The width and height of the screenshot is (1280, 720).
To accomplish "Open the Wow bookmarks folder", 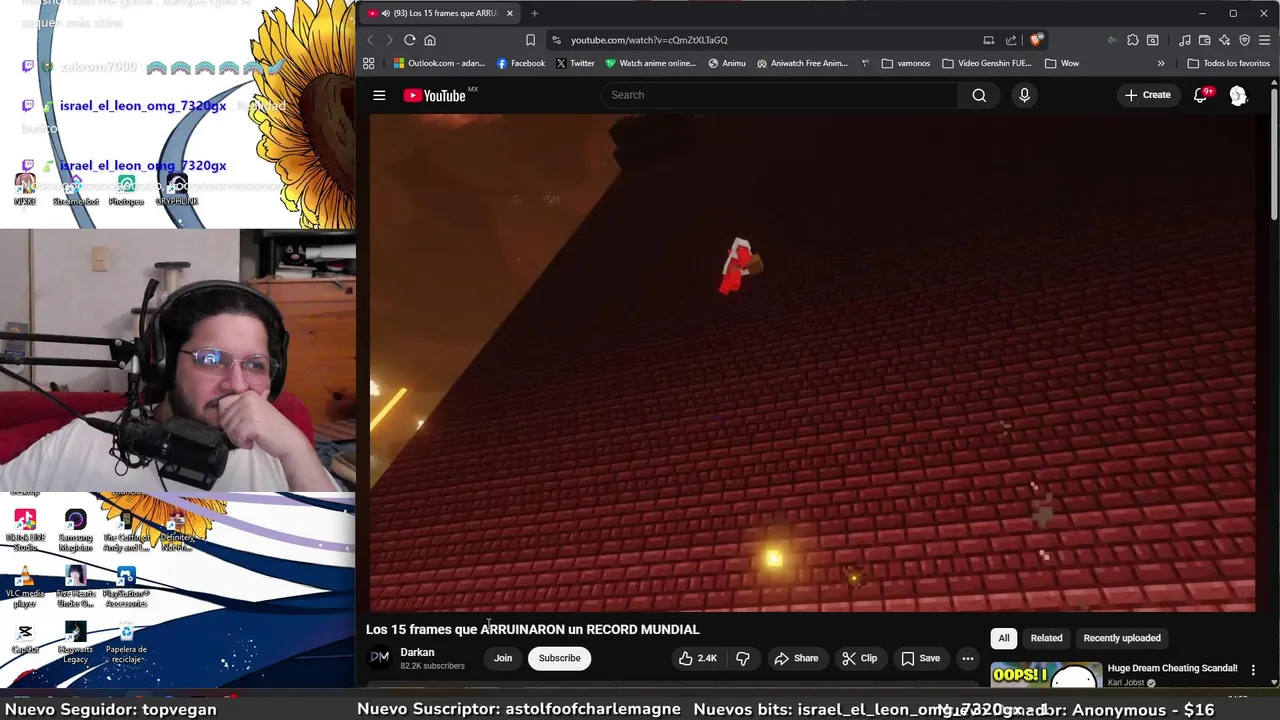I will [x=1061, y=63].
